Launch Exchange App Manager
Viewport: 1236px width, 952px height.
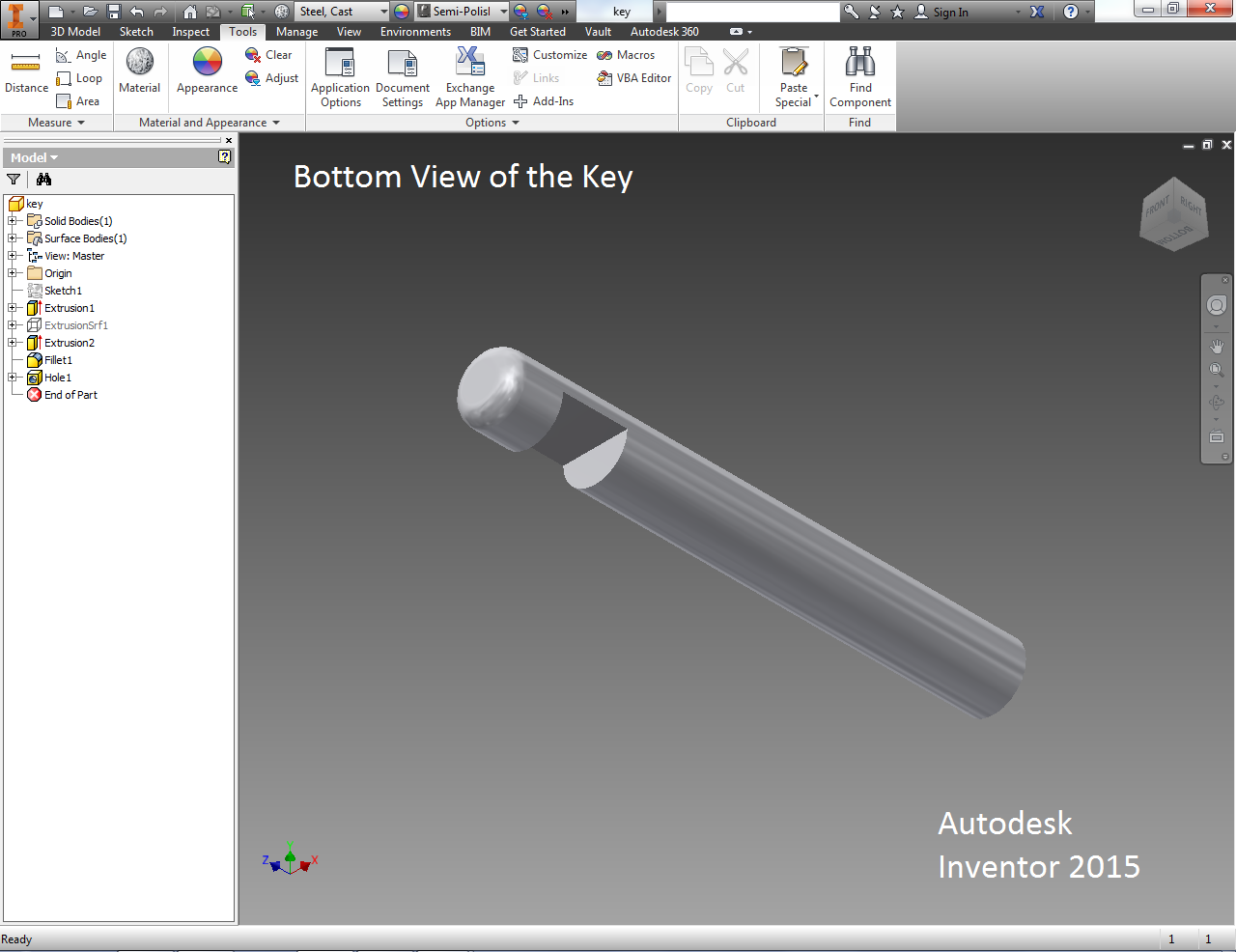pos(470,77)
